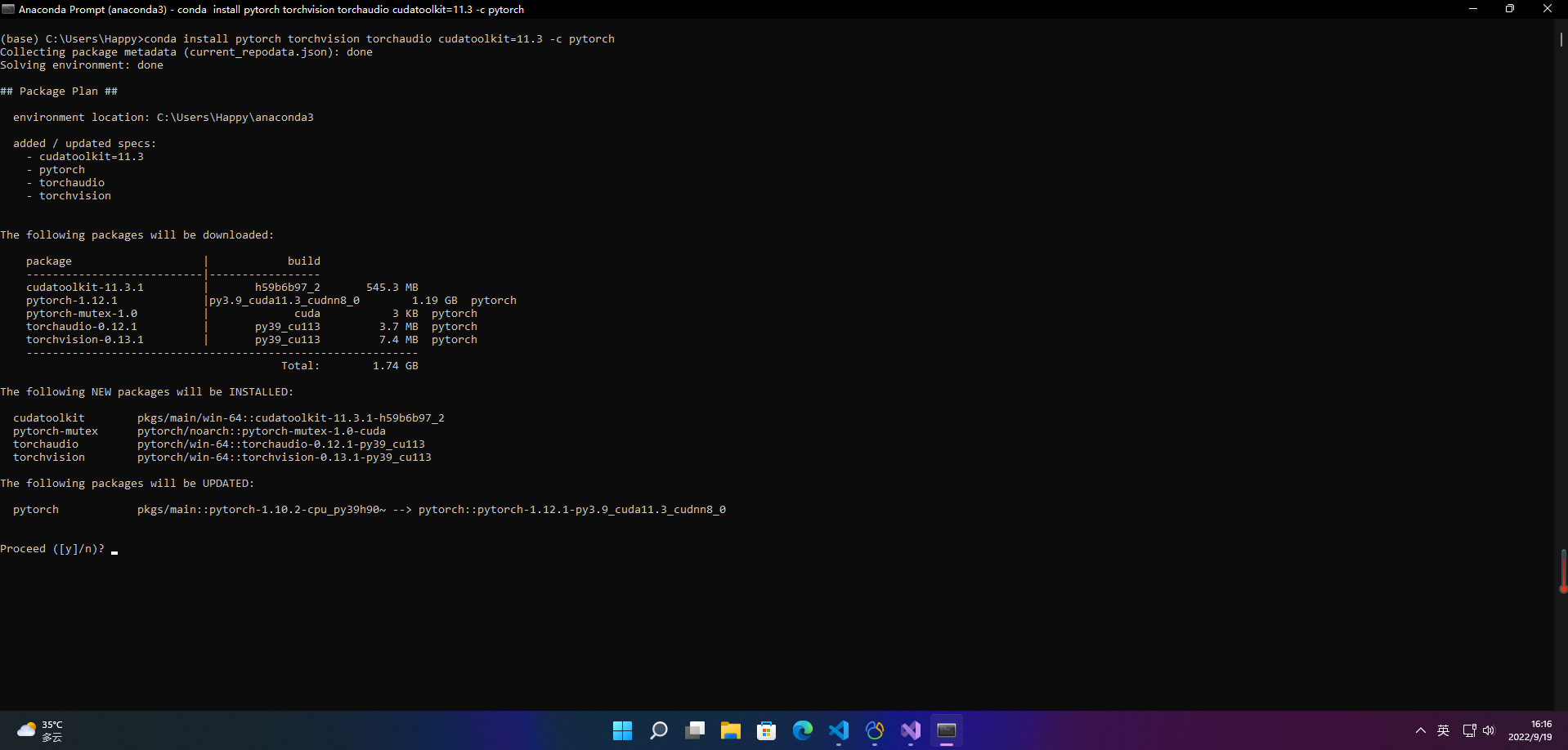Open the clock showing 16:16

tap(1530, 730)
